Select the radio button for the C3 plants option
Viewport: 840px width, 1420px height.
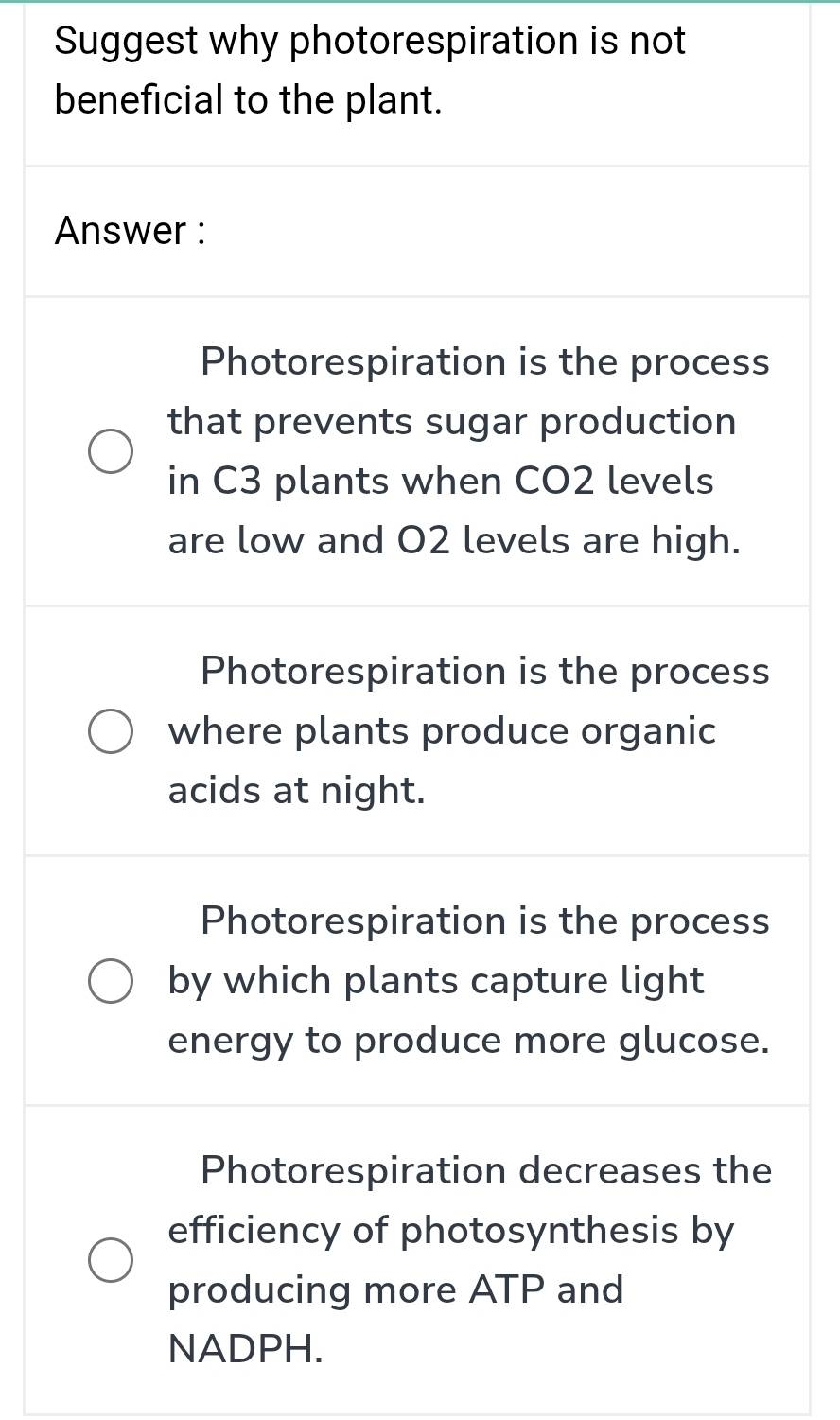pyautogui.click(x=111, y=450)
